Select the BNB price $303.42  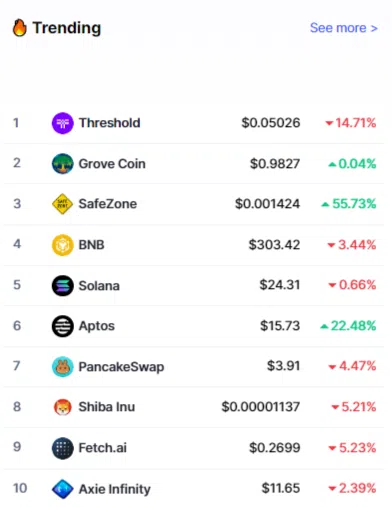(274, 245)
